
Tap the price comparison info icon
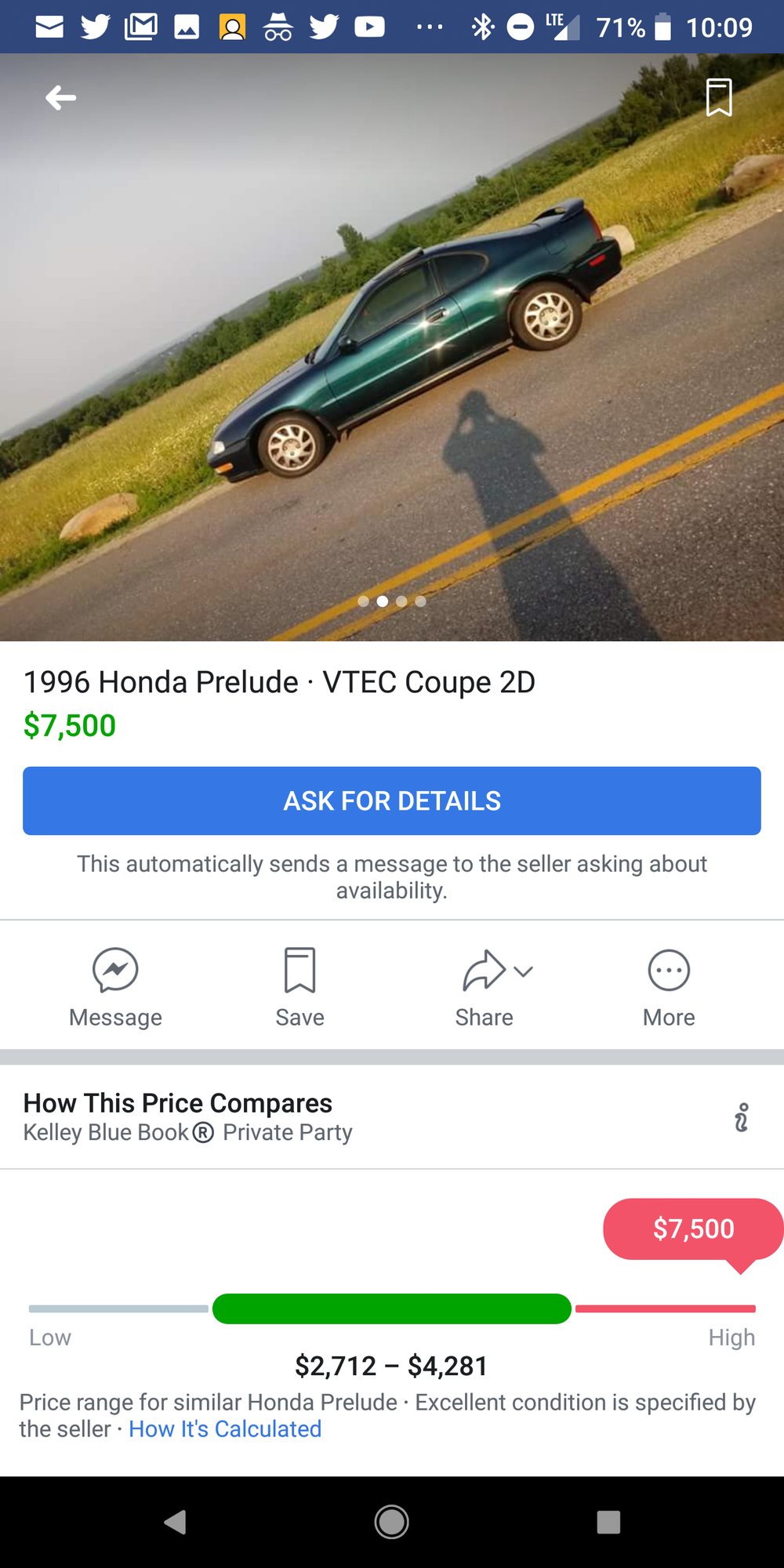[741, 1117]
